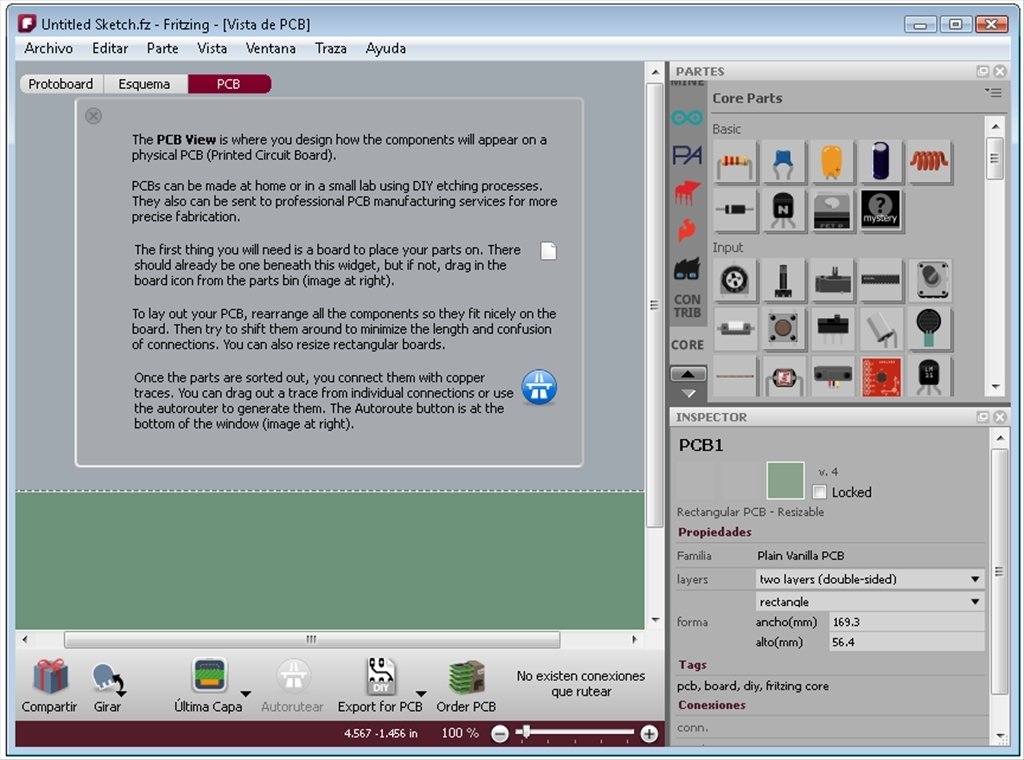Float the Partes panel
The width and height of the screenshot is (1024, 760).
tap(983, 71)
